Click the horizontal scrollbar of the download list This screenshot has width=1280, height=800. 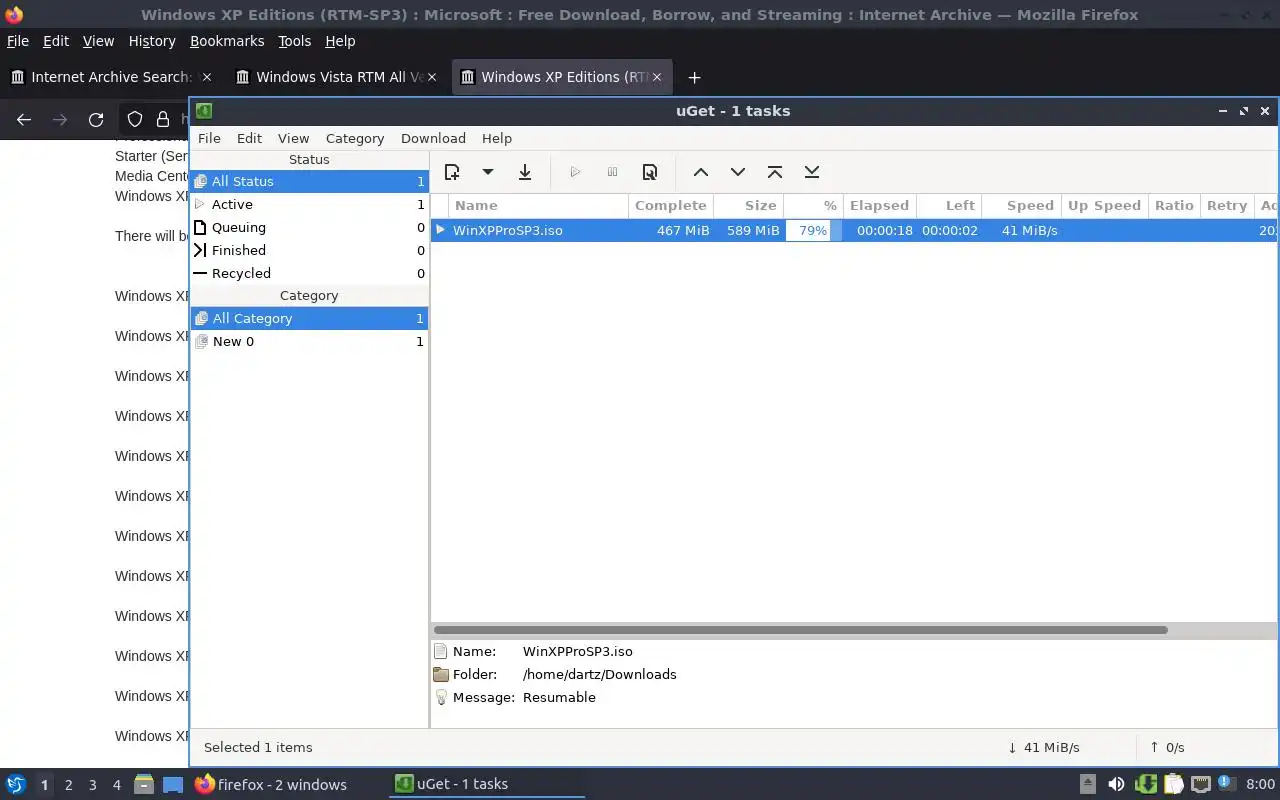[x=800, y=630]
